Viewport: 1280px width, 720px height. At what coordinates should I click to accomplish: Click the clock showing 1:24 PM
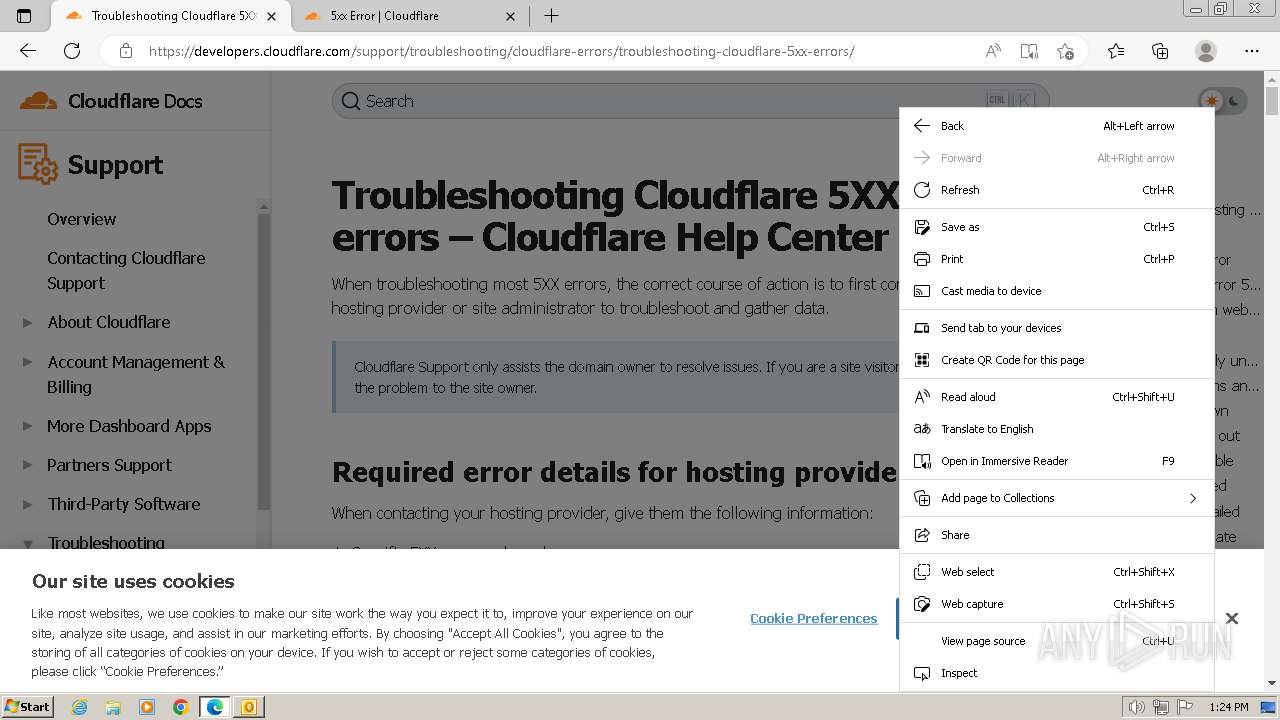[1229, 707]
